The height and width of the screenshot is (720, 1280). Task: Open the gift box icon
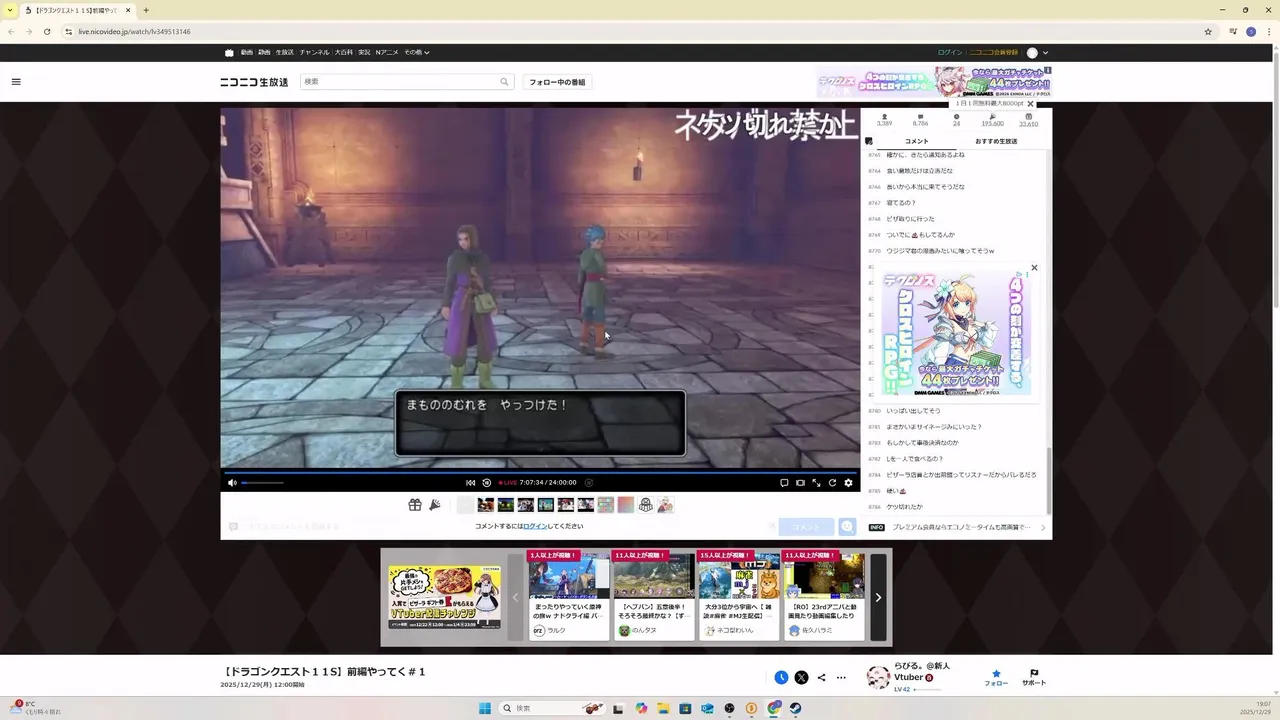(x=415, y=505)
